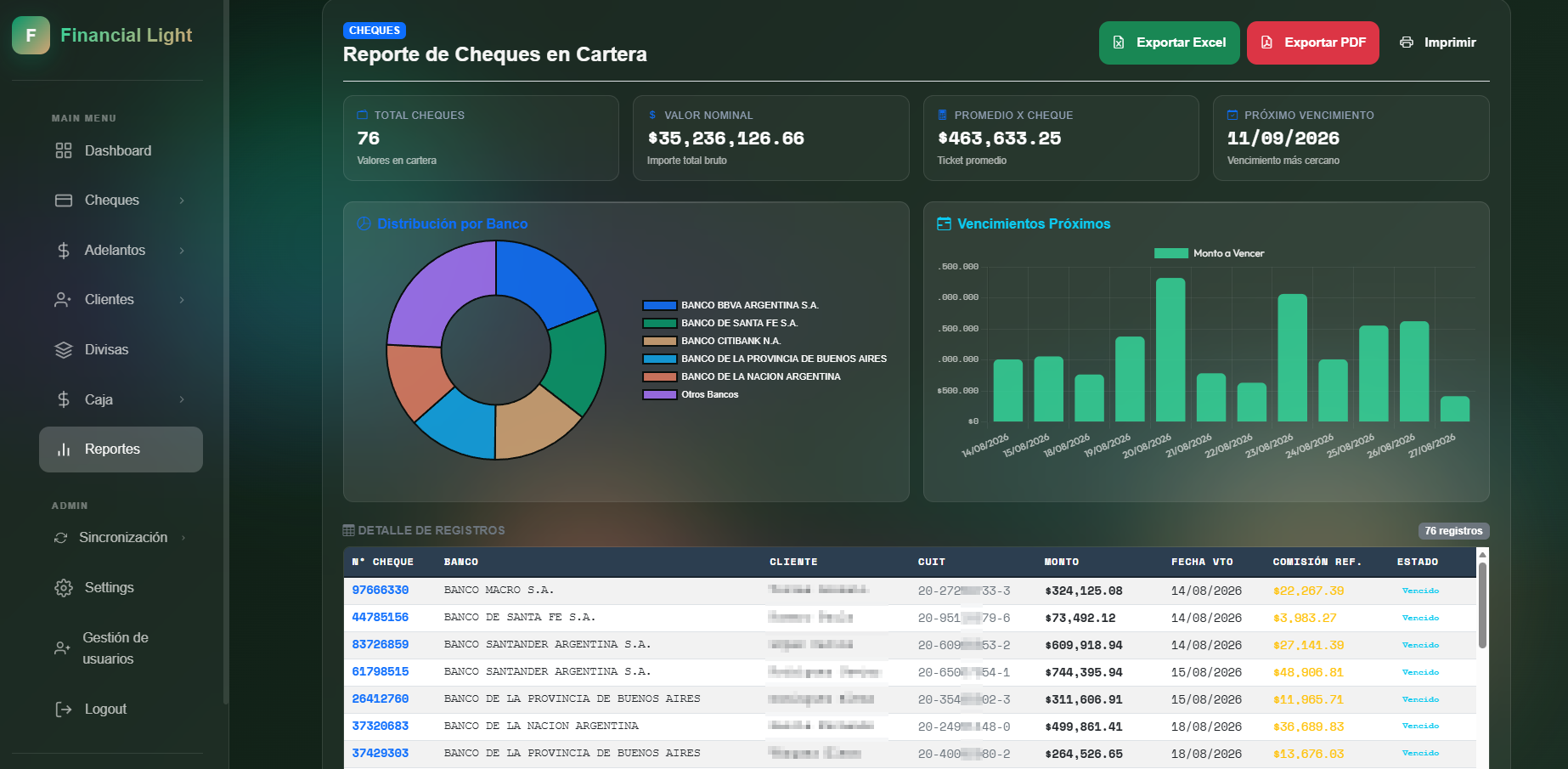The height and width of the screenshot is (769, 1568).
Task: Open cheque number 26412760
Action: click(381, 699)
